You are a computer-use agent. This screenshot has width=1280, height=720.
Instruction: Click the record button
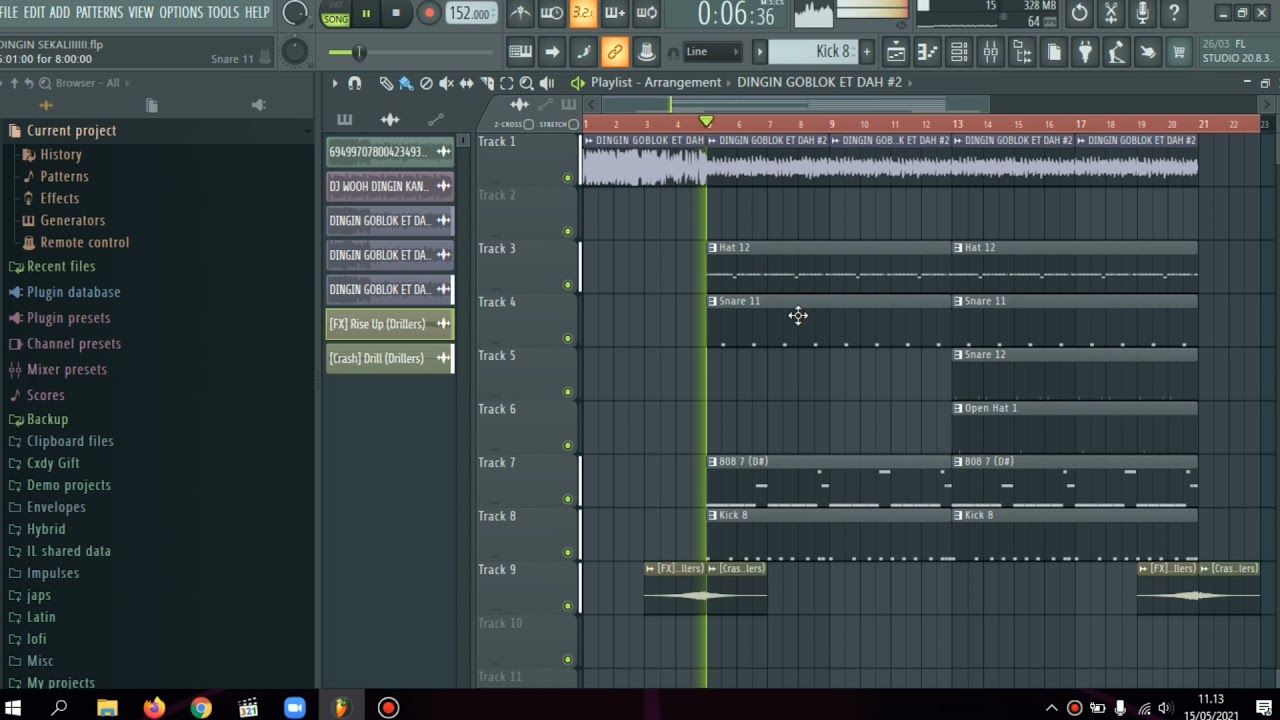(428, 13)
